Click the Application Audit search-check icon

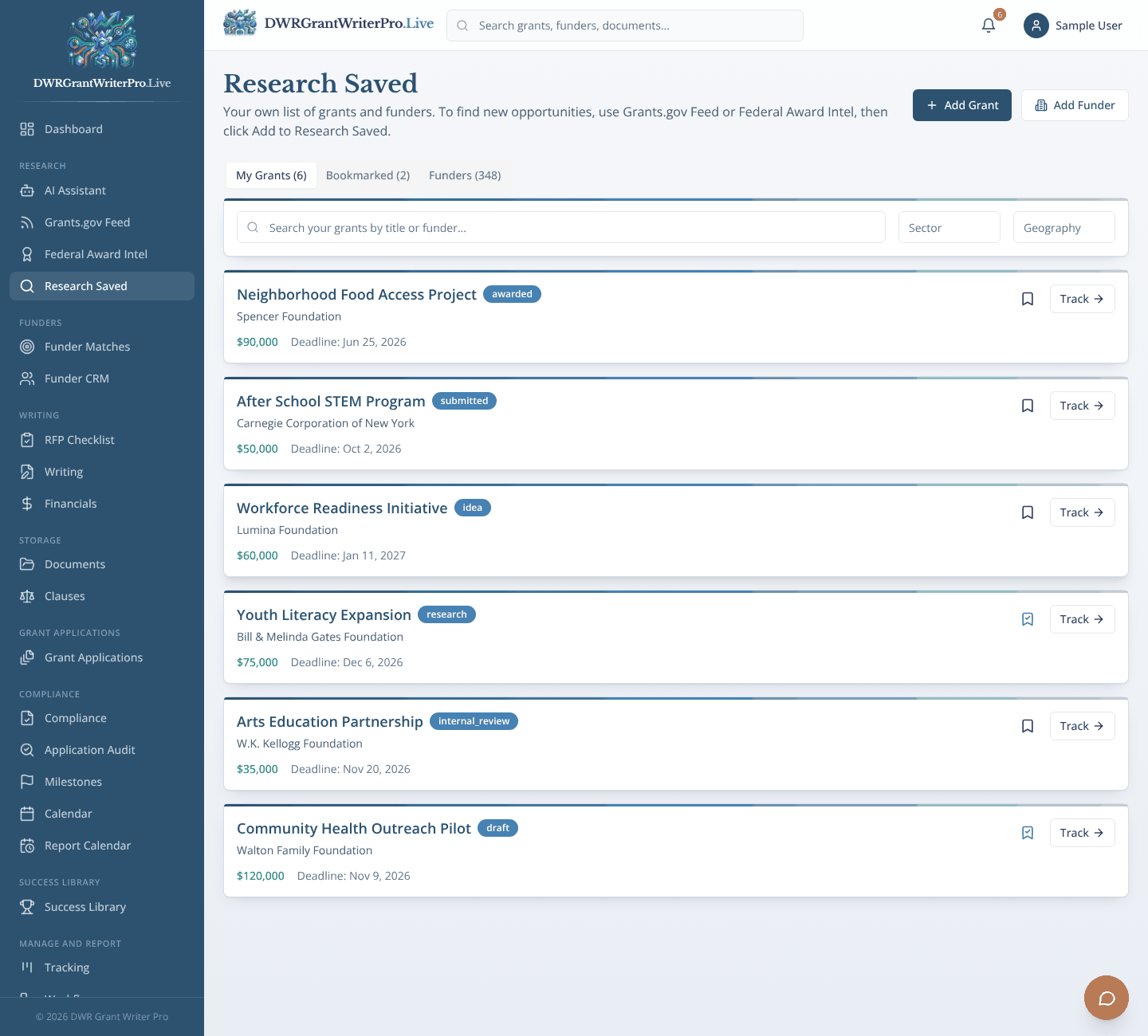click(27, 750)
